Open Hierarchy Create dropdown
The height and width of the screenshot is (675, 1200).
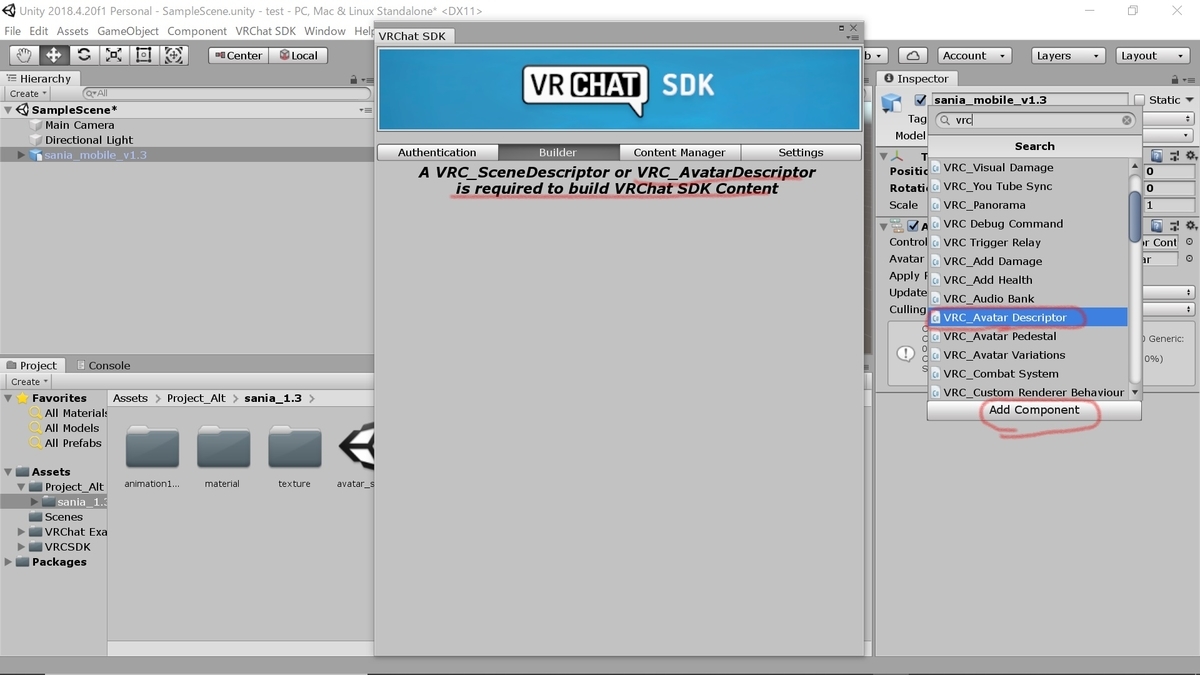pyautogui.click(x=29, y=93)
